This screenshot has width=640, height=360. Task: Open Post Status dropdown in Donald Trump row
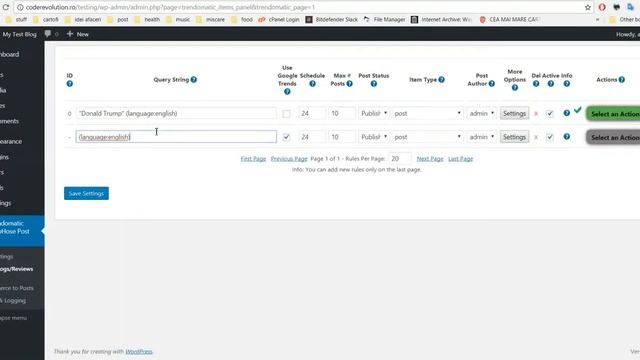(373, 113)
